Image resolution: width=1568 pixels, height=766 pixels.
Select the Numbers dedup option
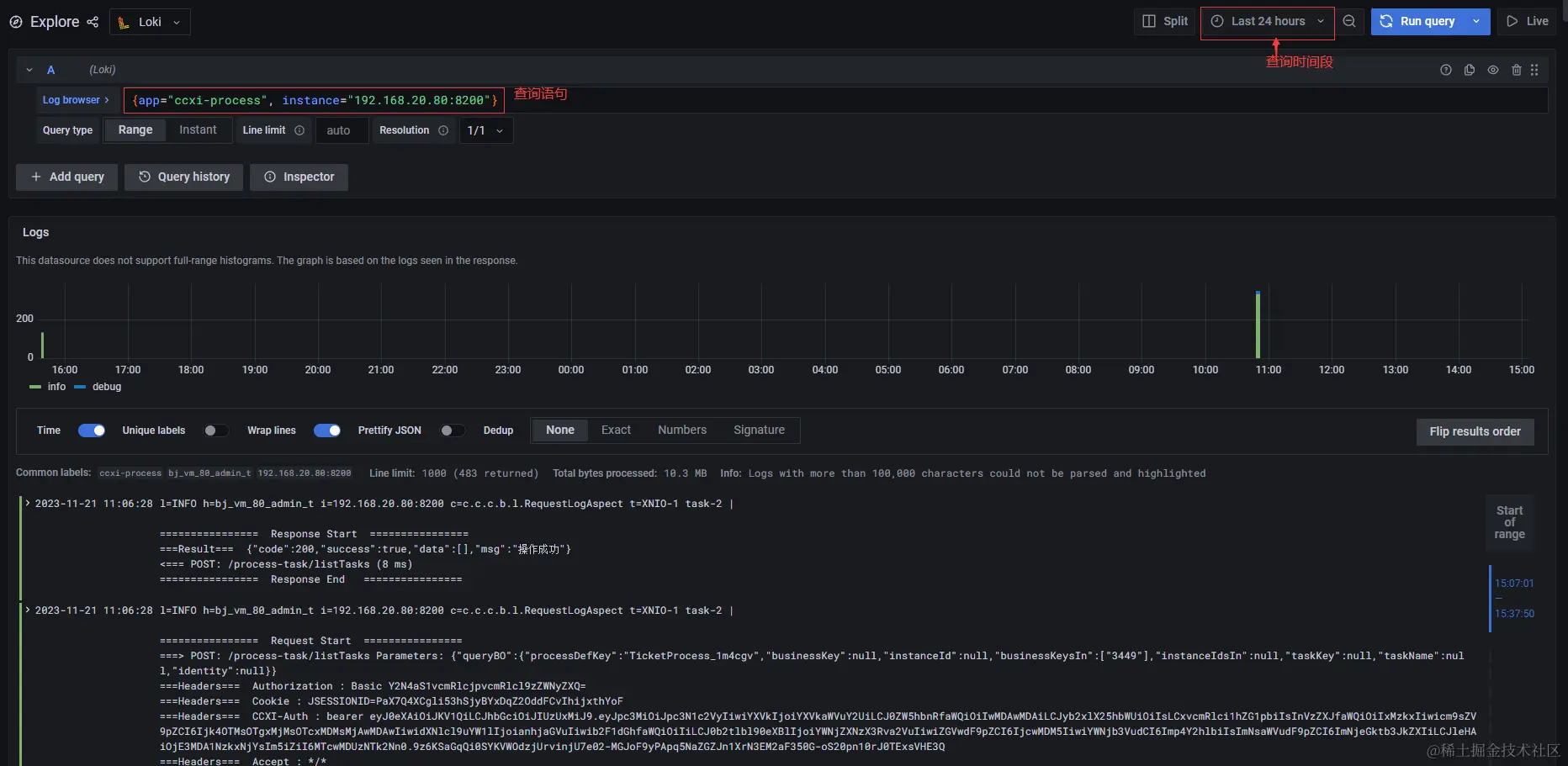pos(682,430)
